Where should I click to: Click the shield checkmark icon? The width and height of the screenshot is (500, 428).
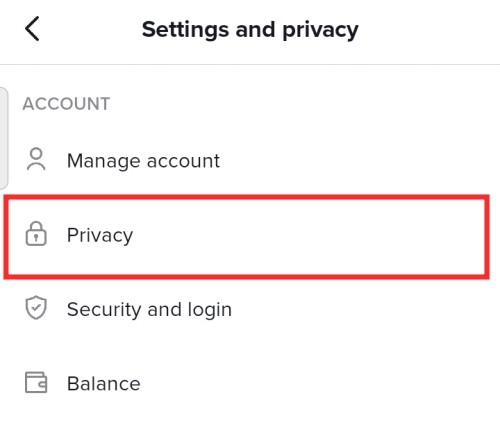pos(36,307)
